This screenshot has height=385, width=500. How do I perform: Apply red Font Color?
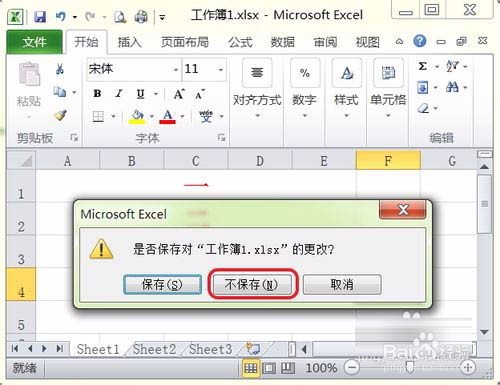(168, 117)
